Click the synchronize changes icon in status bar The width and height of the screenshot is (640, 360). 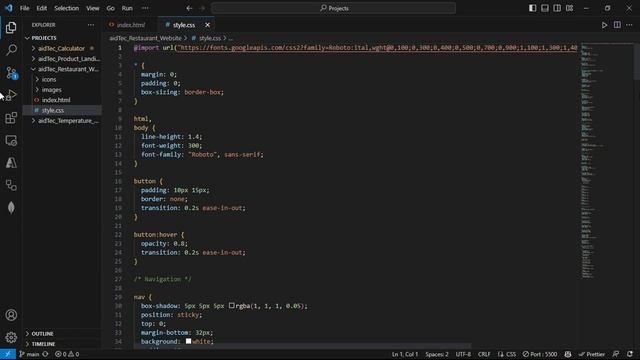[45, 354]
